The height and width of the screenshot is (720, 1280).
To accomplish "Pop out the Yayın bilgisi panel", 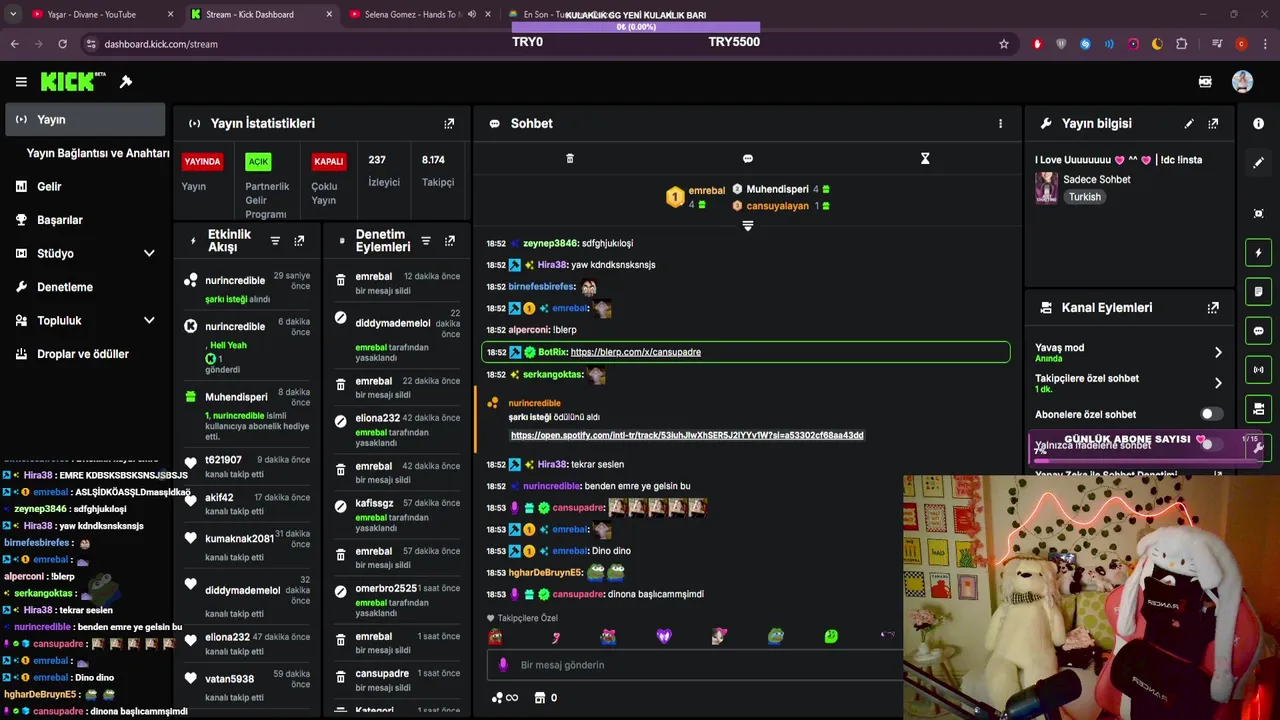I will [x=1213, y=124].
